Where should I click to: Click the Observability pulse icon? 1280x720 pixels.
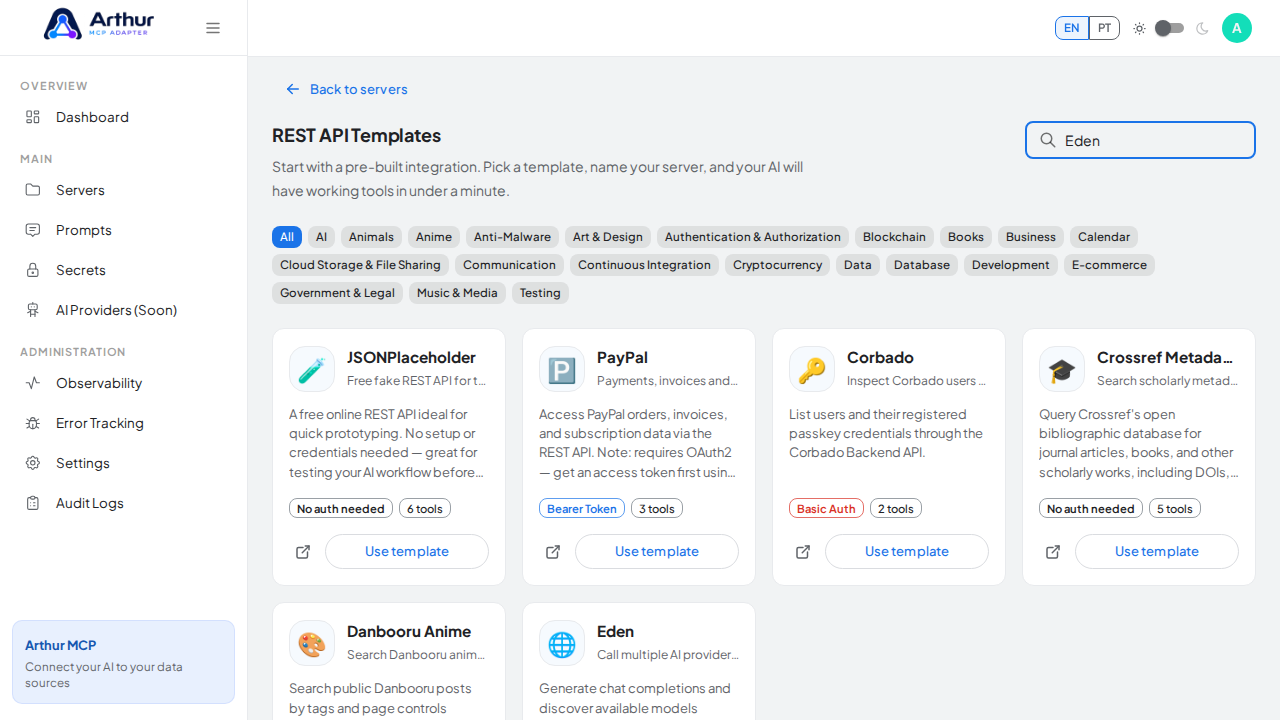click(x=33, y=383)
